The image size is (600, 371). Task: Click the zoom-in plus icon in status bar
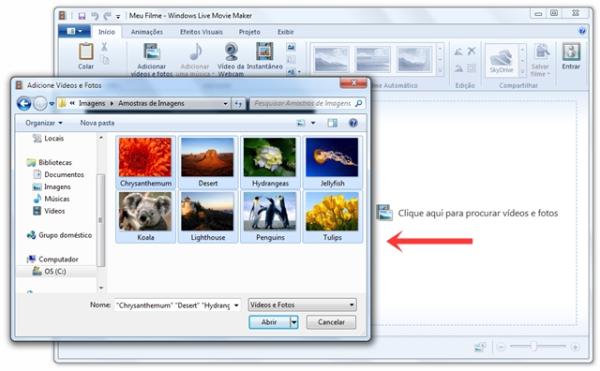pyautogui.click(x=575, y=347)
